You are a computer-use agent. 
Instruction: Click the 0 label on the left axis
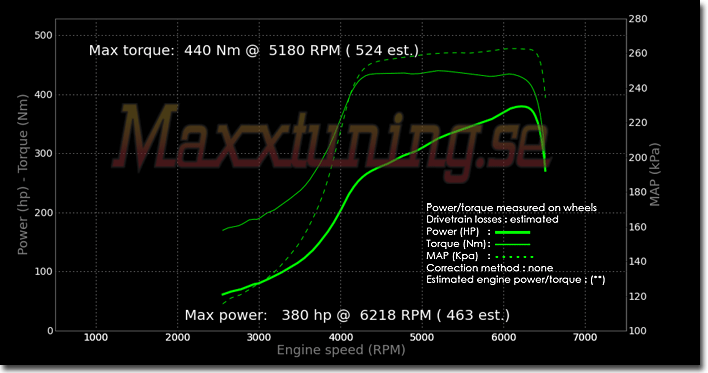[x=50, y=331]
